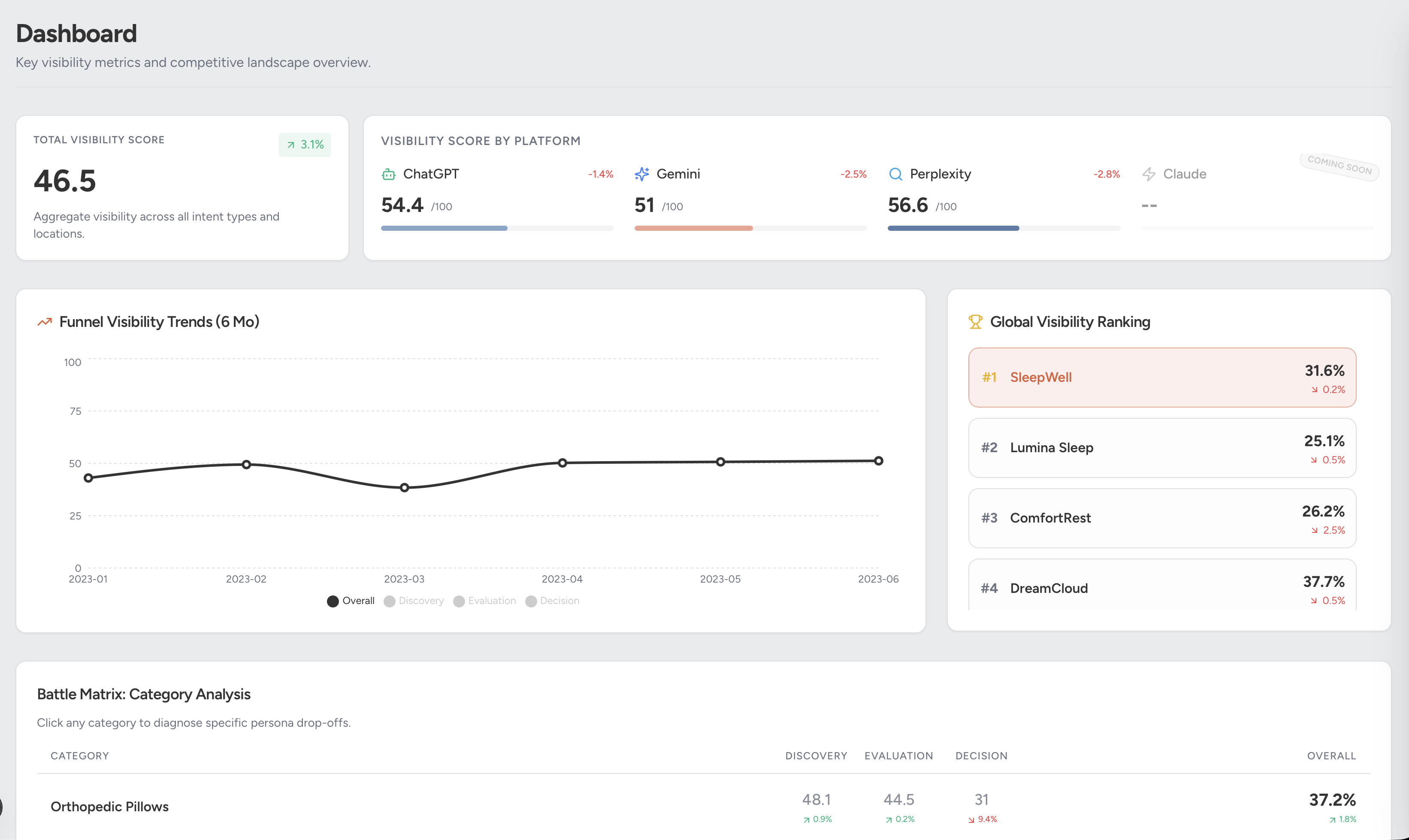Click the Claude lightning bolt icon
The image size is (1409, 840).
(1148, 174)
